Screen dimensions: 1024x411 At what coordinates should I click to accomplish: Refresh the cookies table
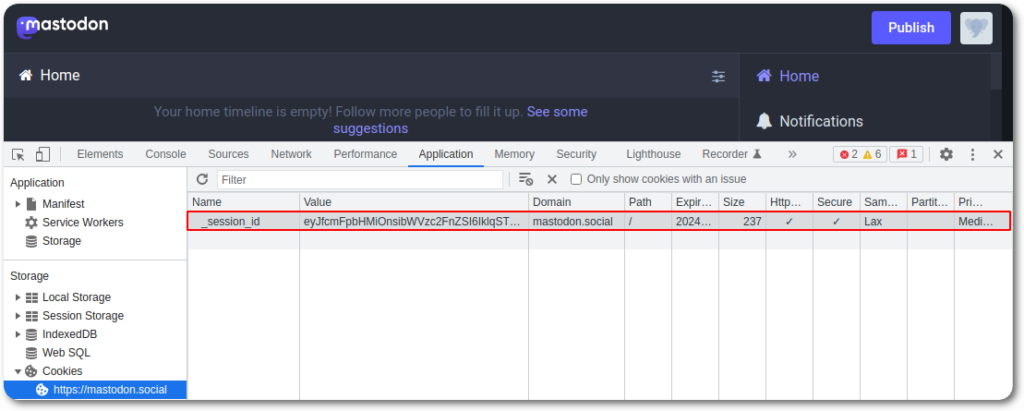pos(202,179)
